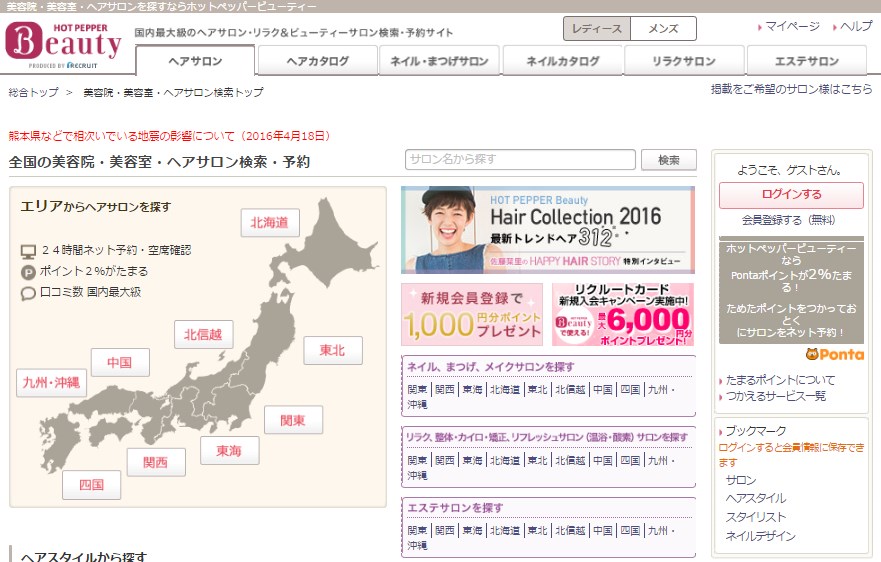Open the earthquake notice link in red

tap(169, 135)
